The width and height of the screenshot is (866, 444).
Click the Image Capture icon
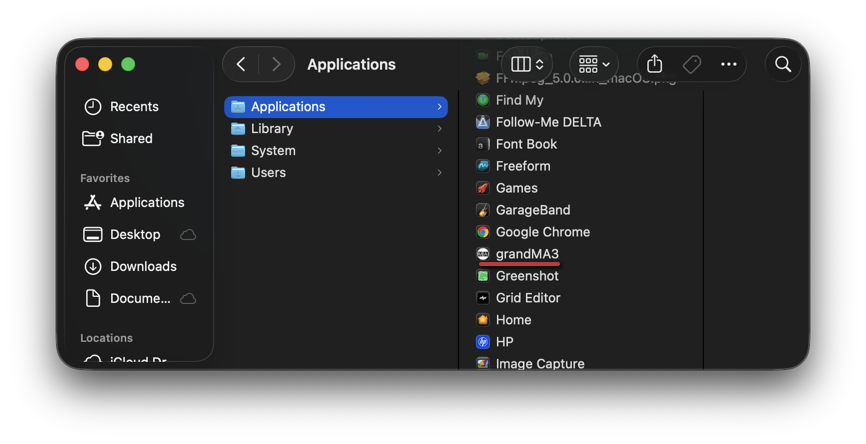tap(483, 364)
